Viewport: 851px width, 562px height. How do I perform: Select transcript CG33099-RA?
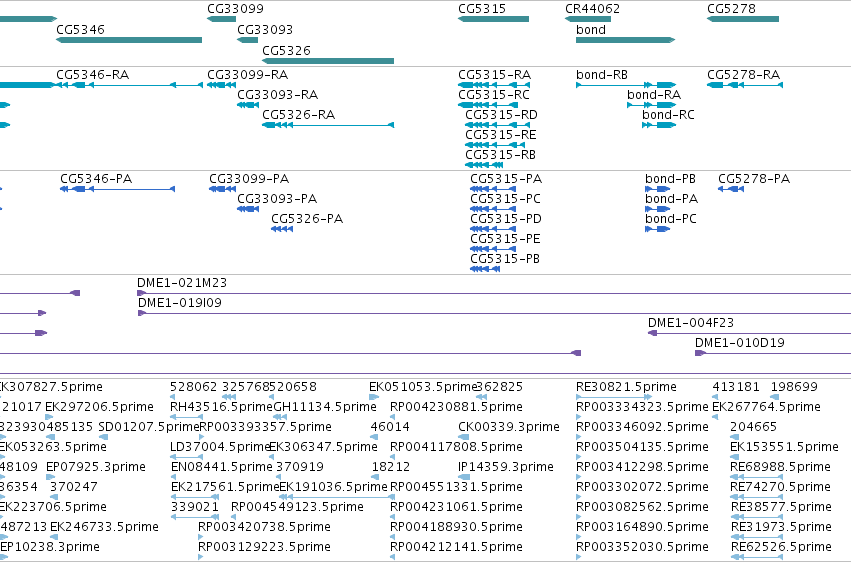click(x=221, y=85)
